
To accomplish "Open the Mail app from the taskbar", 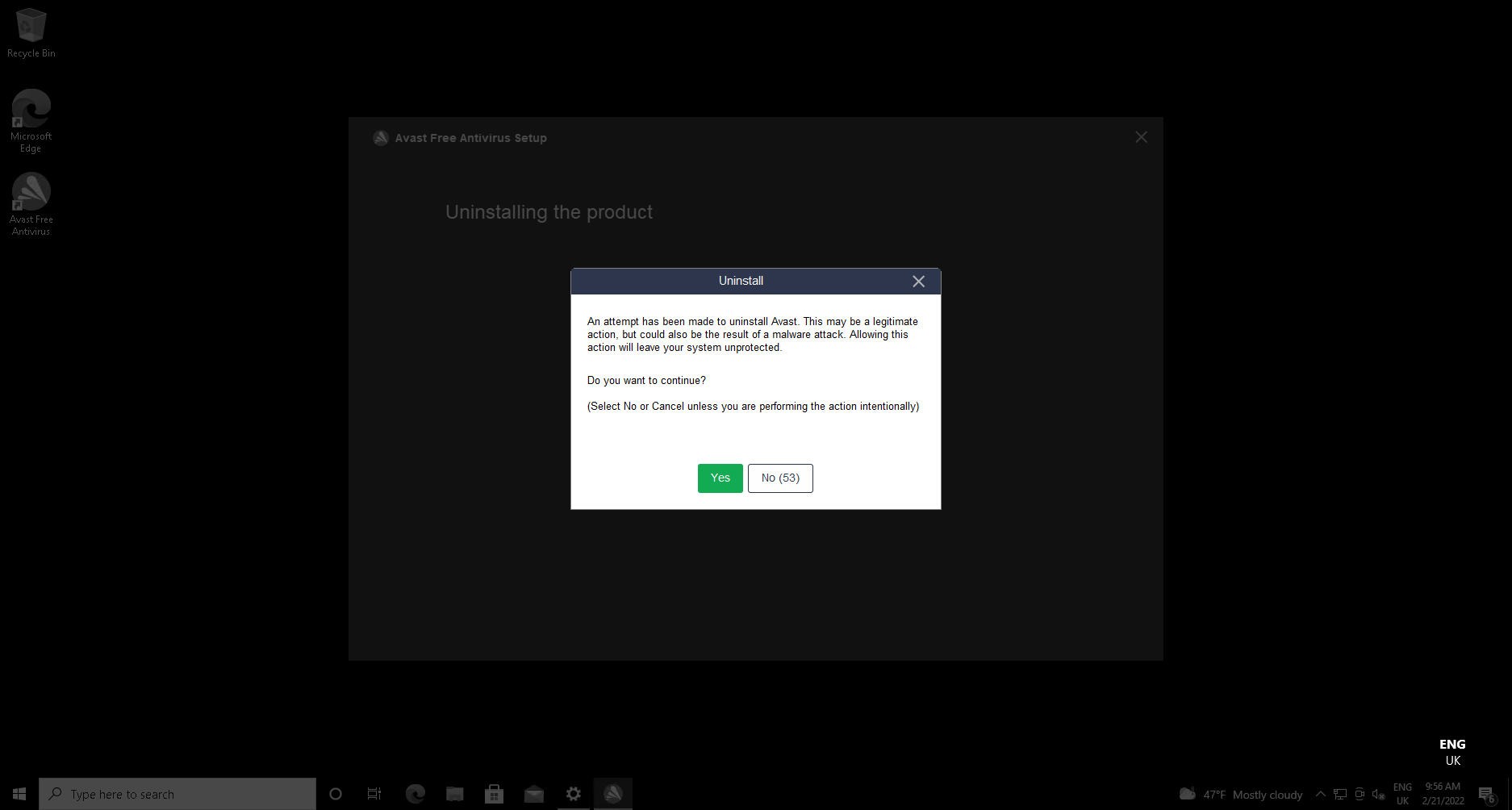I will [534, 794].
